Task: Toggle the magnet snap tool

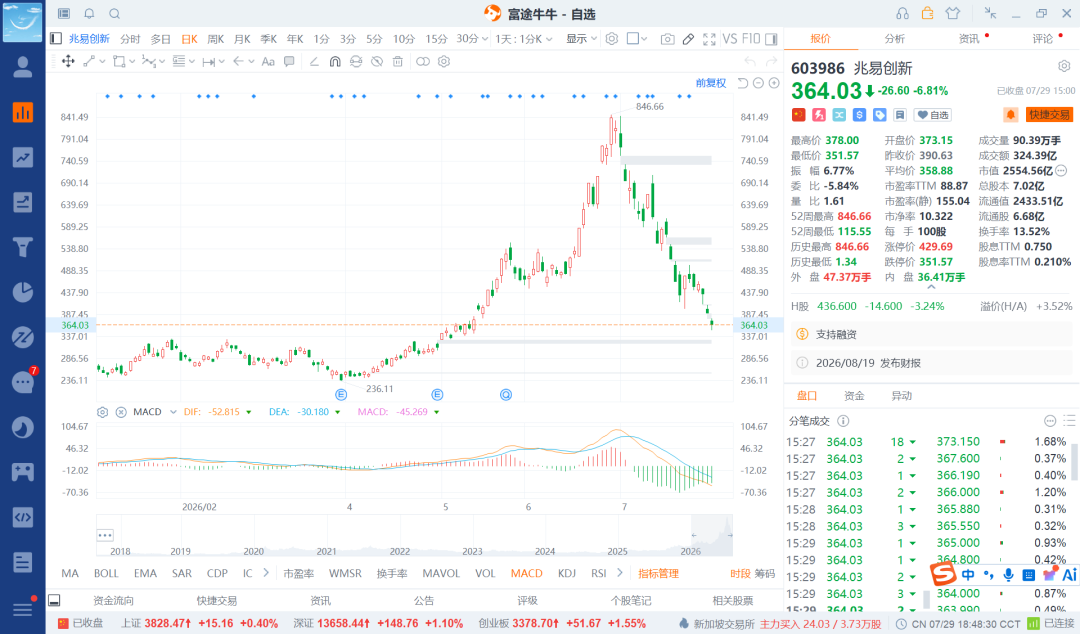Action: point(335,61)
